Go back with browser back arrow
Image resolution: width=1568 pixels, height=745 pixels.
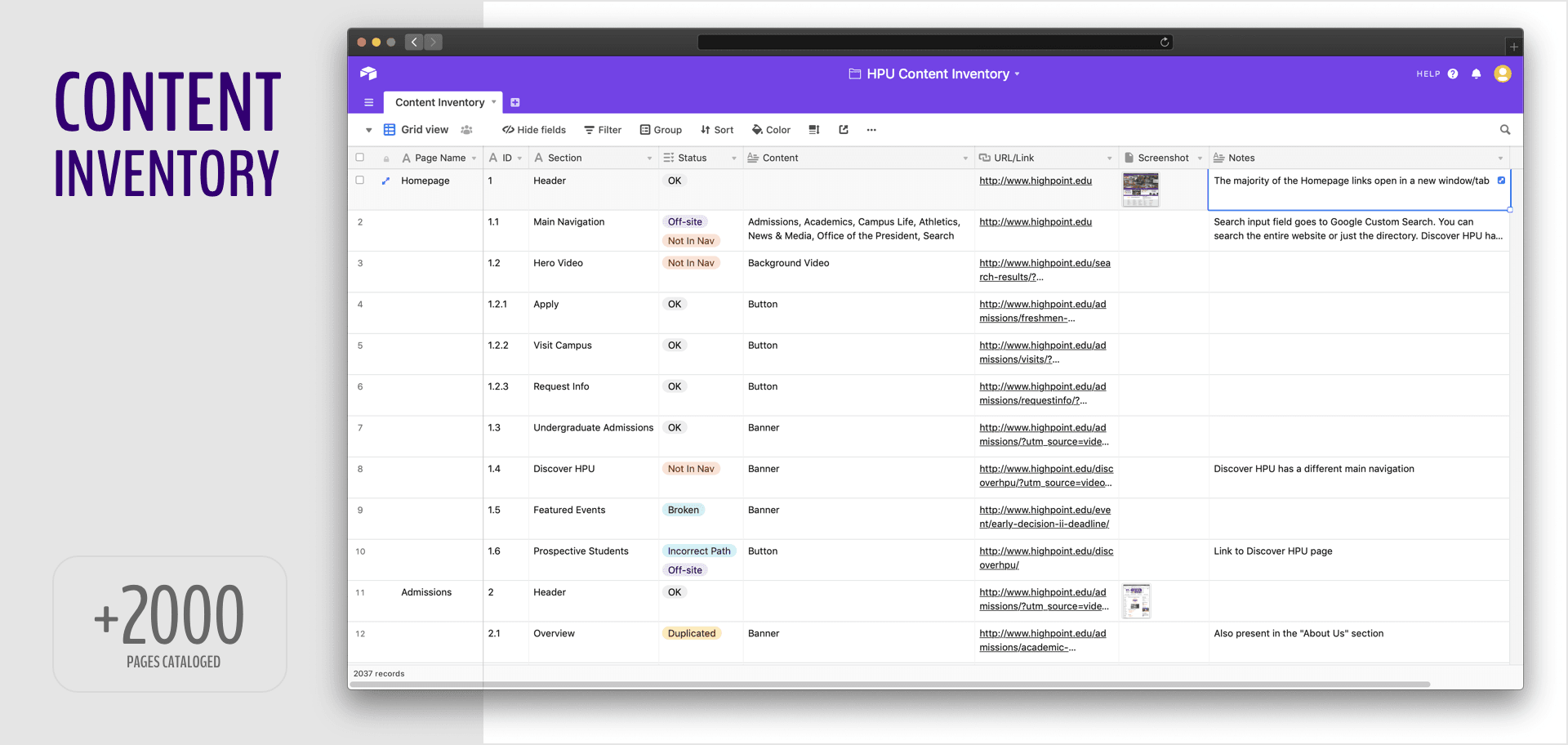click(x=414, y=42)
